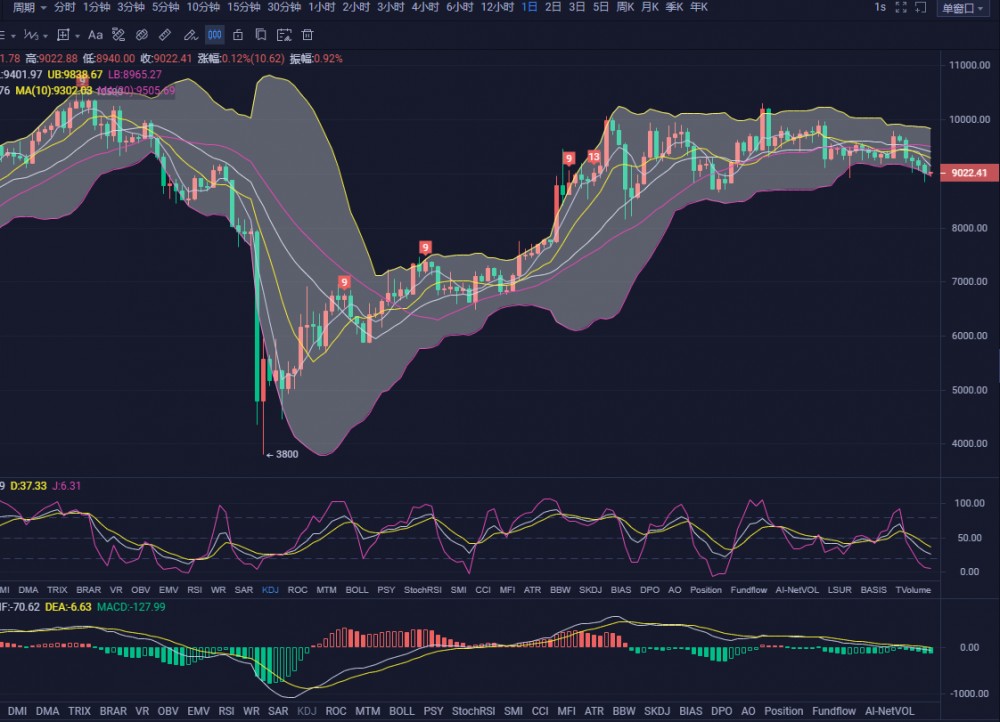Screen dimensions: 1000x722
Task: Click the 1s refresh interval label
Action: tap(879, 7)
